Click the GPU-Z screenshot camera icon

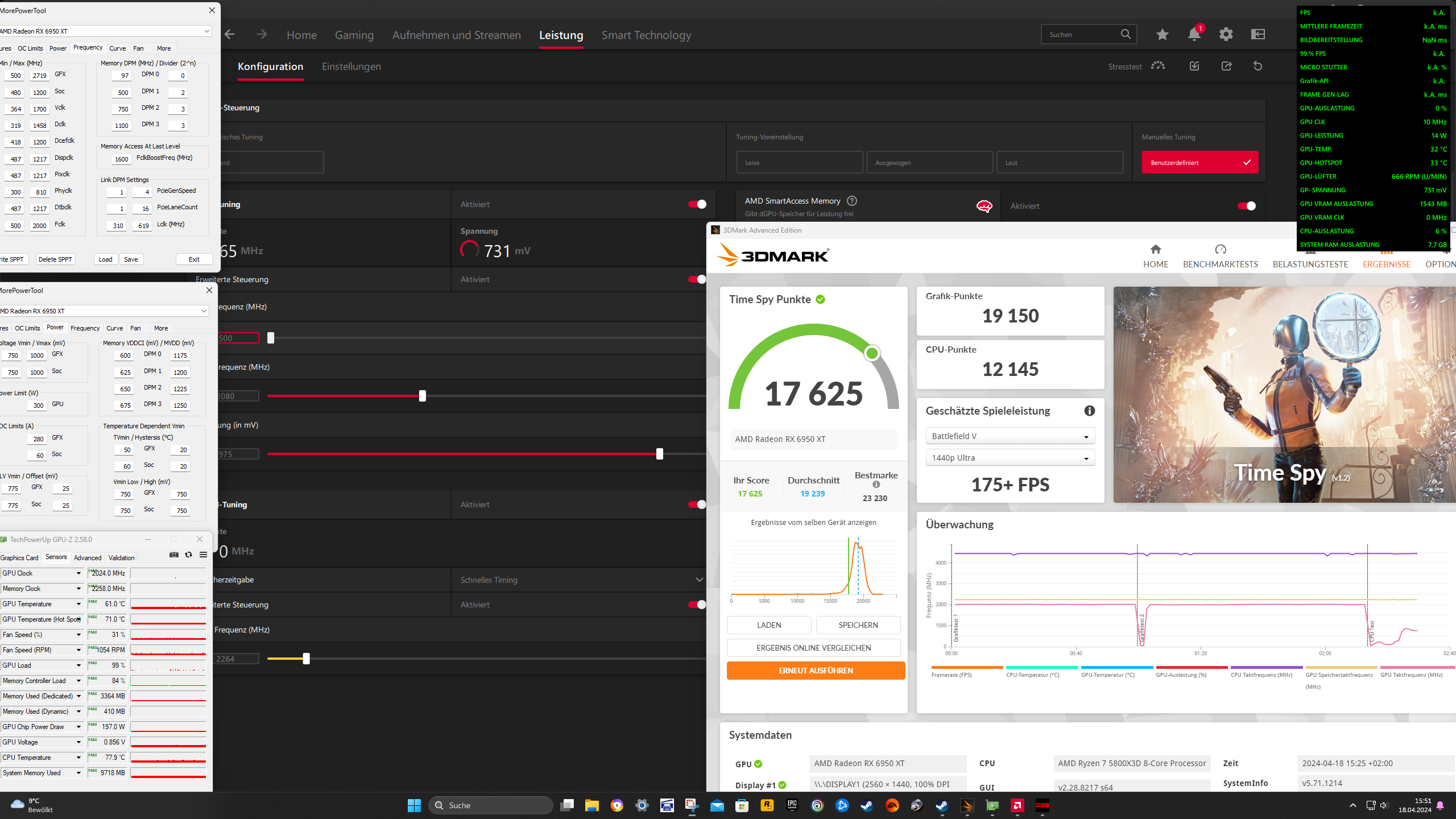click(174, 555)
